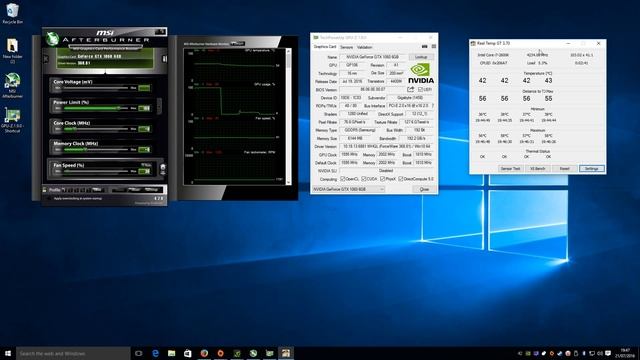Click Power Limit value field
This screenshot has width=640, height=360.
(x=144, y=108)
